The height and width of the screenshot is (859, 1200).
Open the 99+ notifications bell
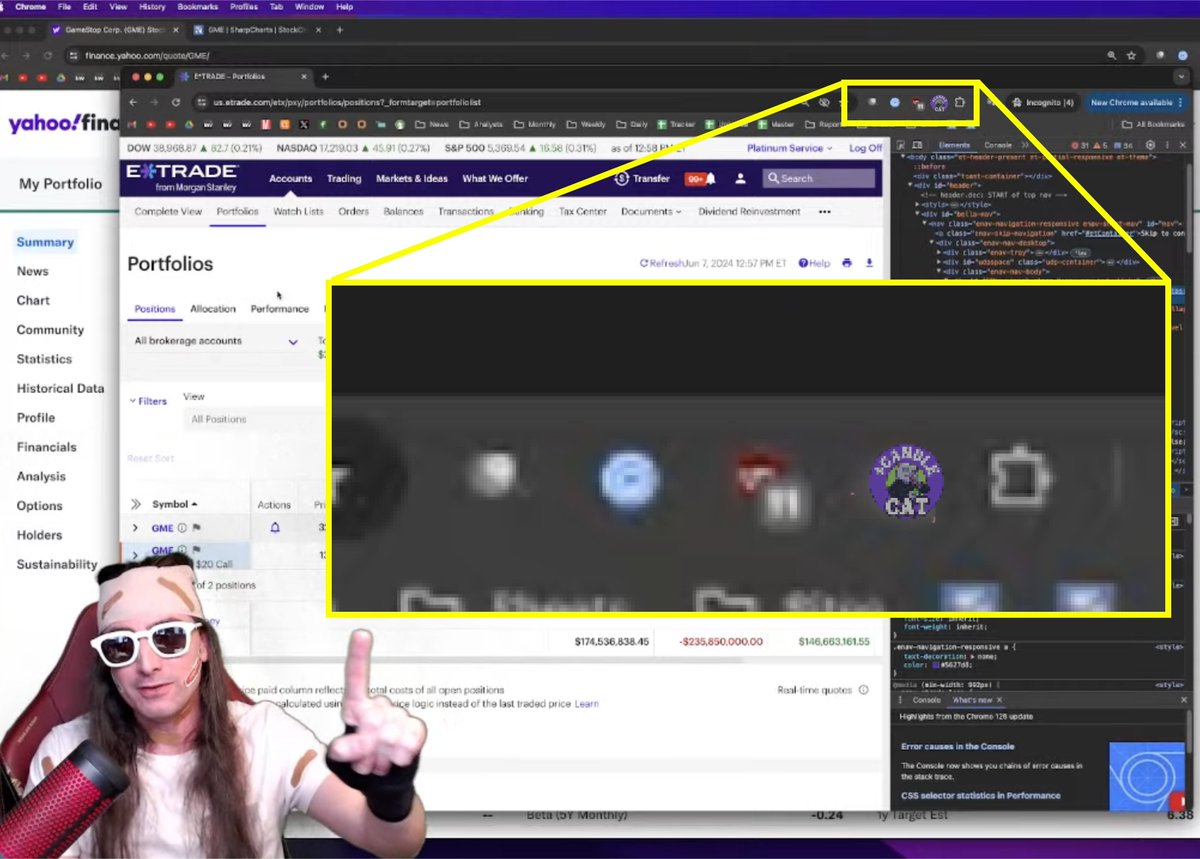tap(701, 179)
